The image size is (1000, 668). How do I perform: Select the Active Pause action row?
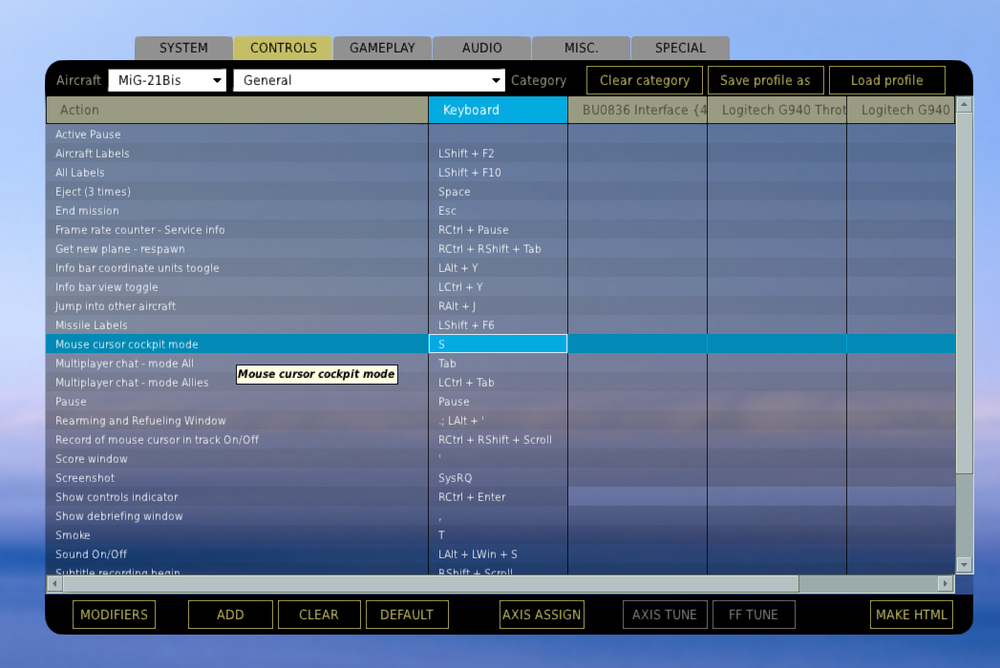(x=237, y=134)
